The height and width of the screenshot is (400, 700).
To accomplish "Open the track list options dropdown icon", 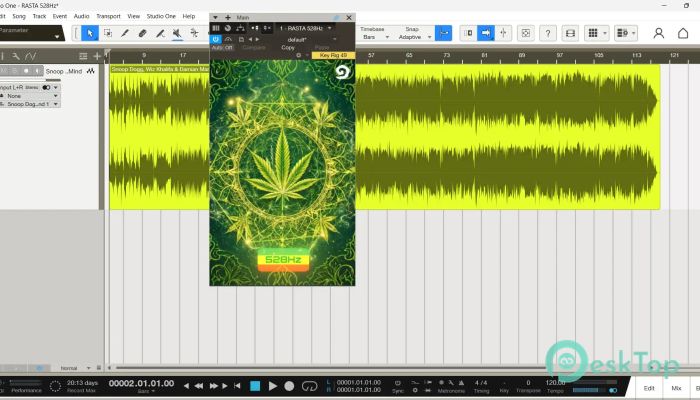I will pos(625,33).
